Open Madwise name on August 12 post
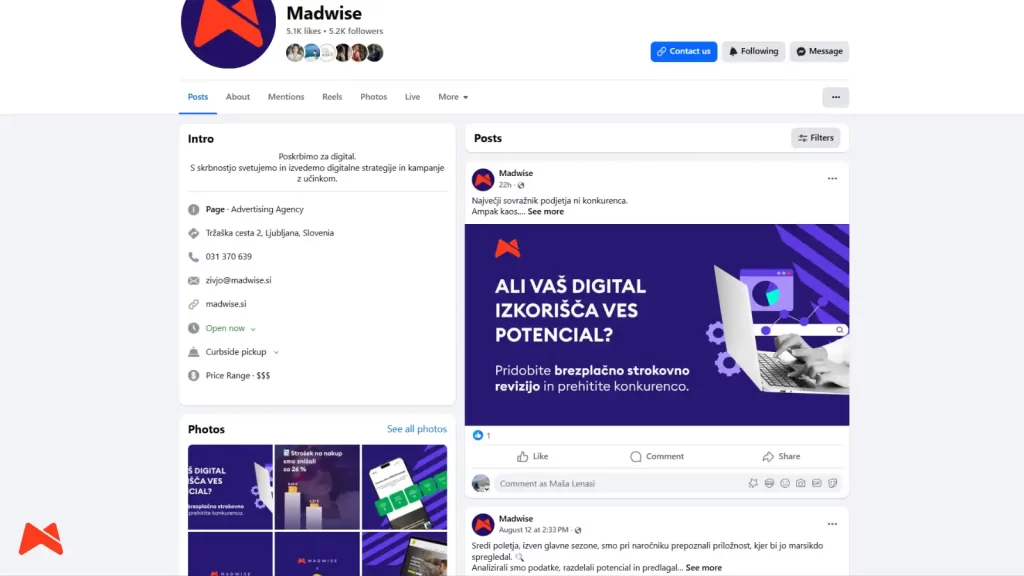This screenshot has width=1024, height=576. (516, 519)
